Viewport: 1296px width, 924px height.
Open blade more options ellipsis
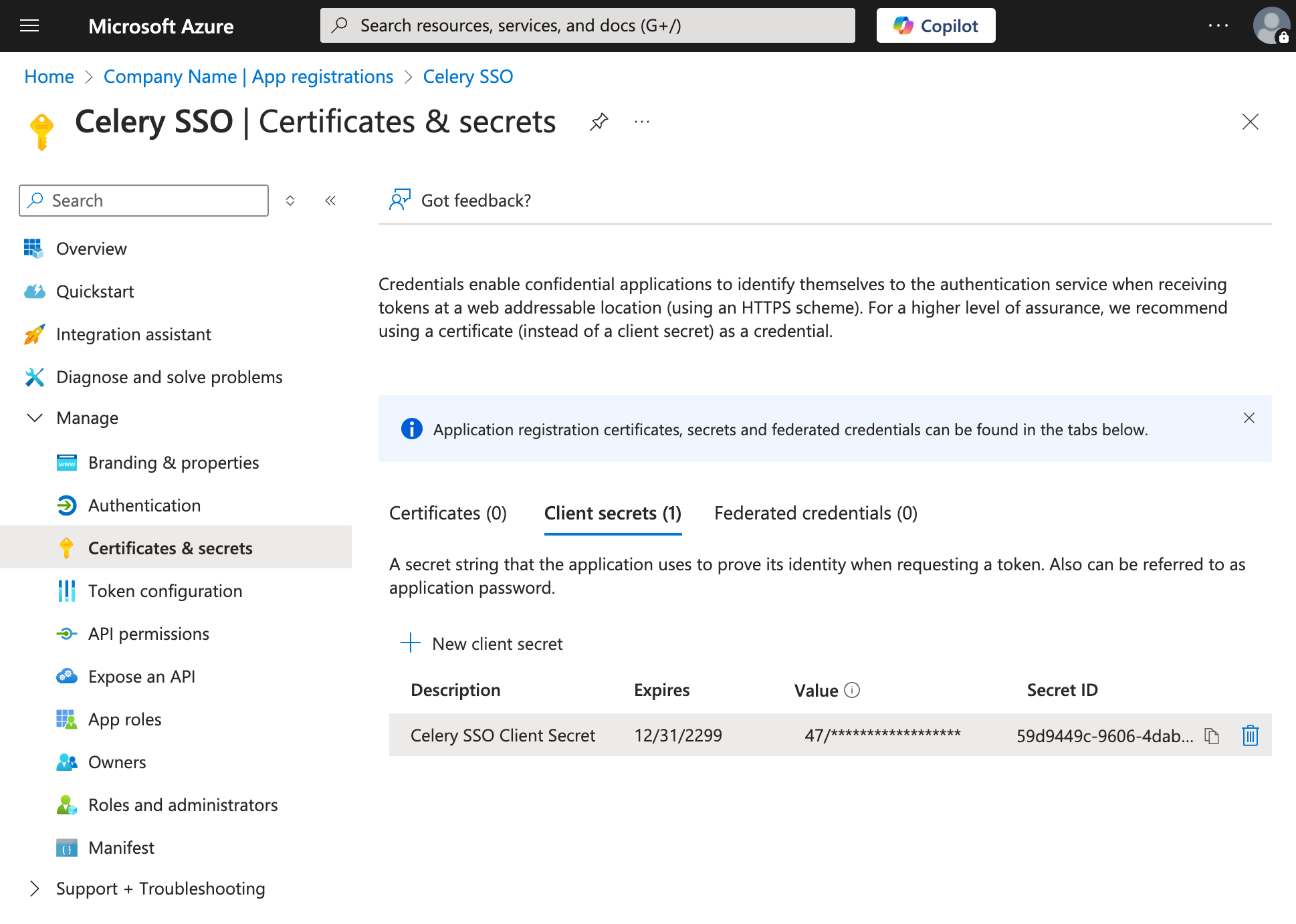[642, 122]
